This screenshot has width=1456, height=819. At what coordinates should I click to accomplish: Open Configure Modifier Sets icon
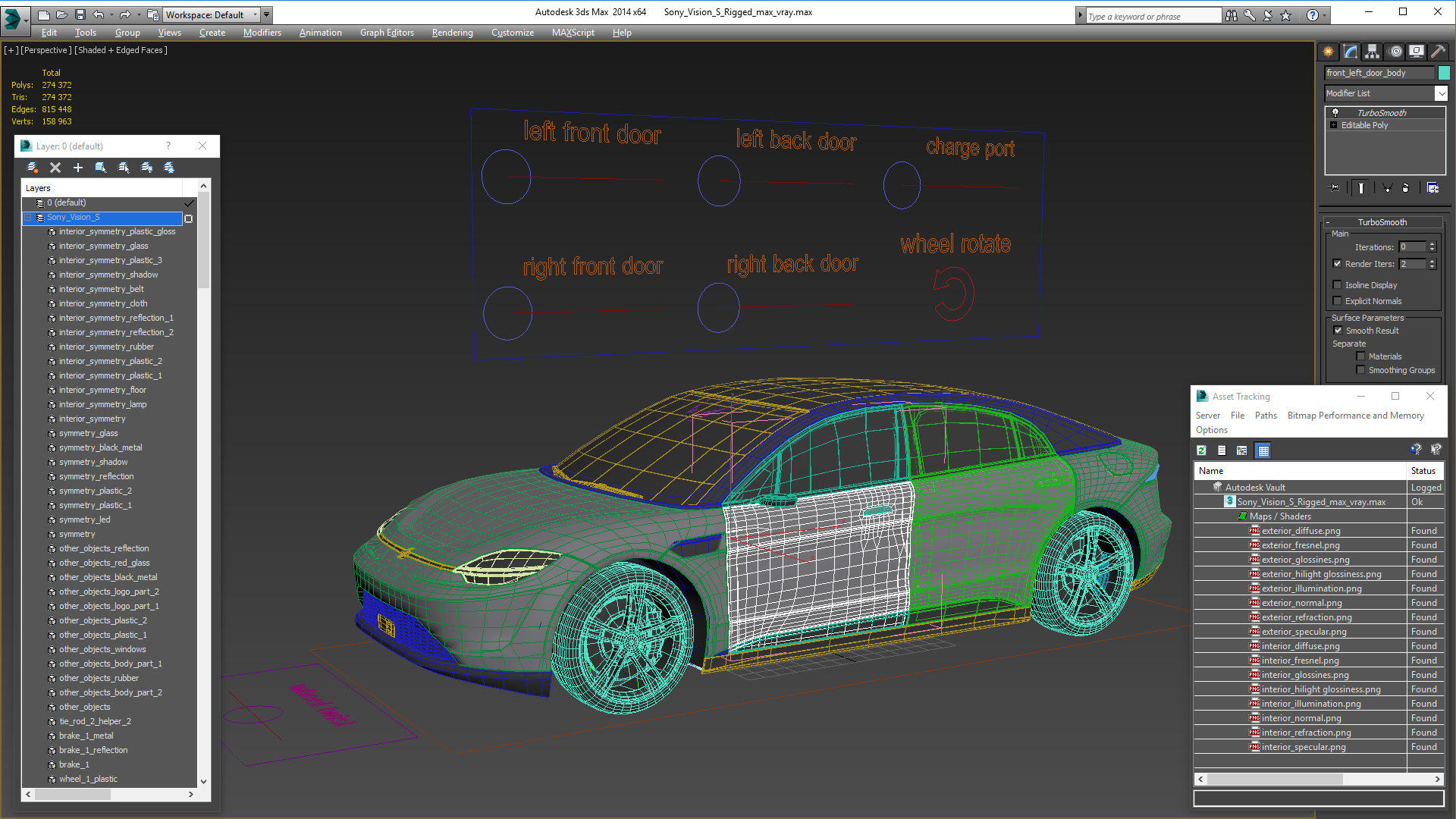point(1432,187)
